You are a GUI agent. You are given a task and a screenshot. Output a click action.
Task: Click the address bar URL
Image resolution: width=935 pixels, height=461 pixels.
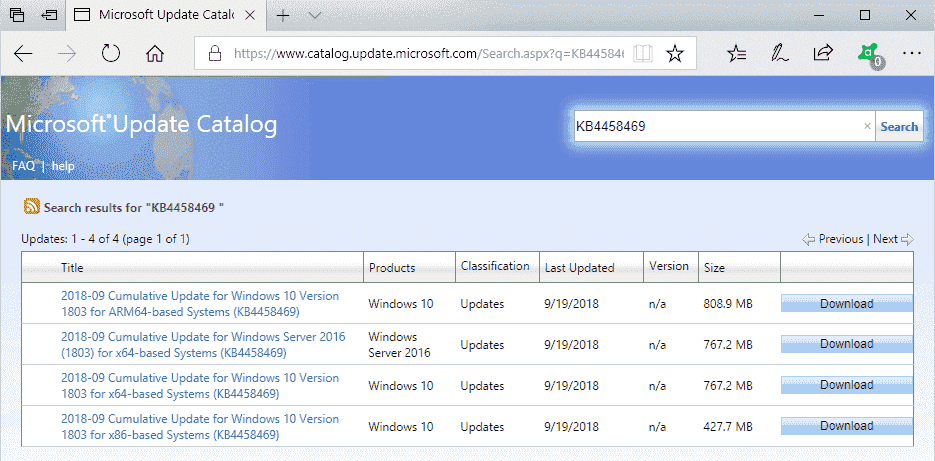pyautogui.click(x=429, y=54)
